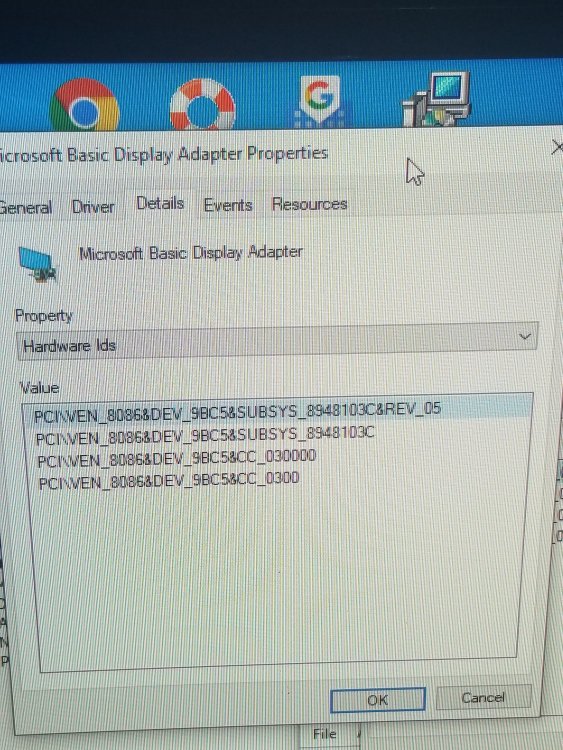
Task: Switch to the Driver tab
Action: [93, 207]
